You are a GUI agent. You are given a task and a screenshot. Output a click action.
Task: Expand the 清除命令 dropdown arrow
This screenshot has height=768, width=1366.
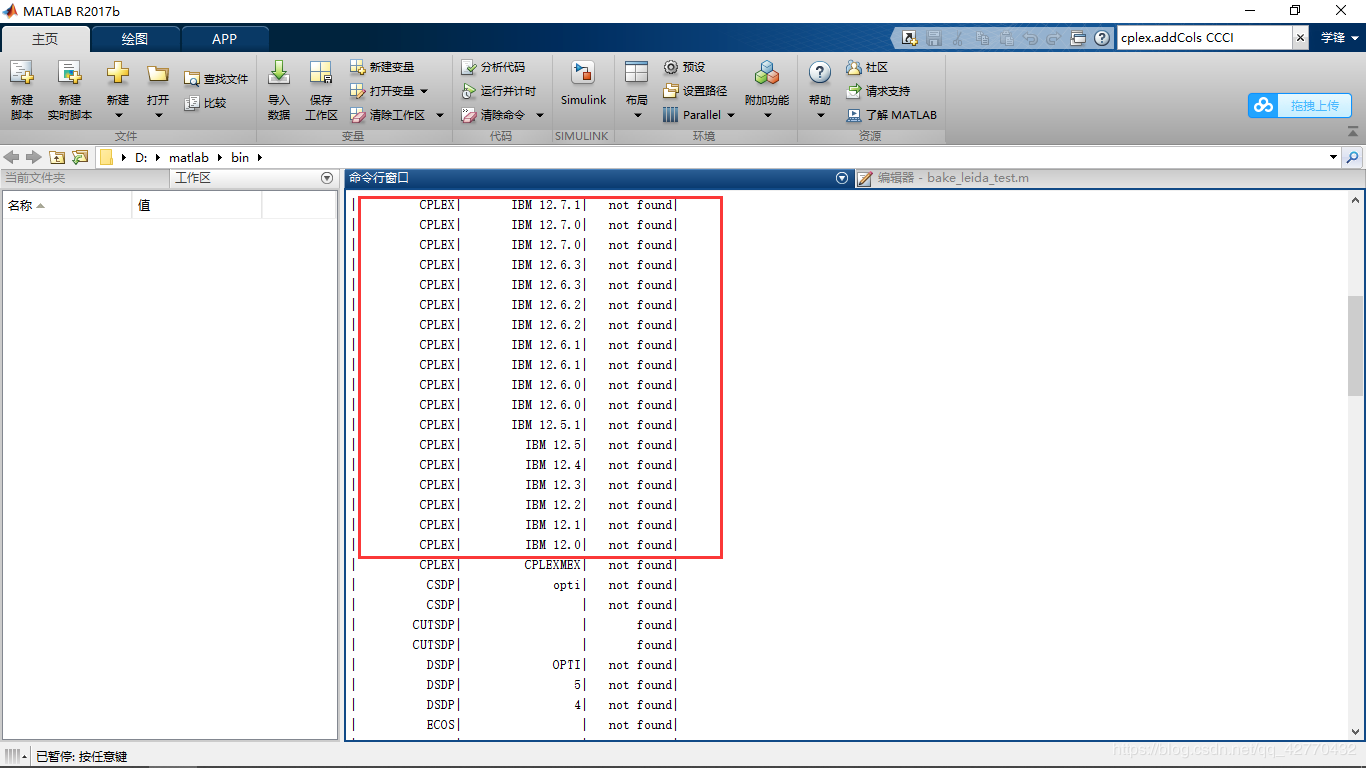(540, 115)
